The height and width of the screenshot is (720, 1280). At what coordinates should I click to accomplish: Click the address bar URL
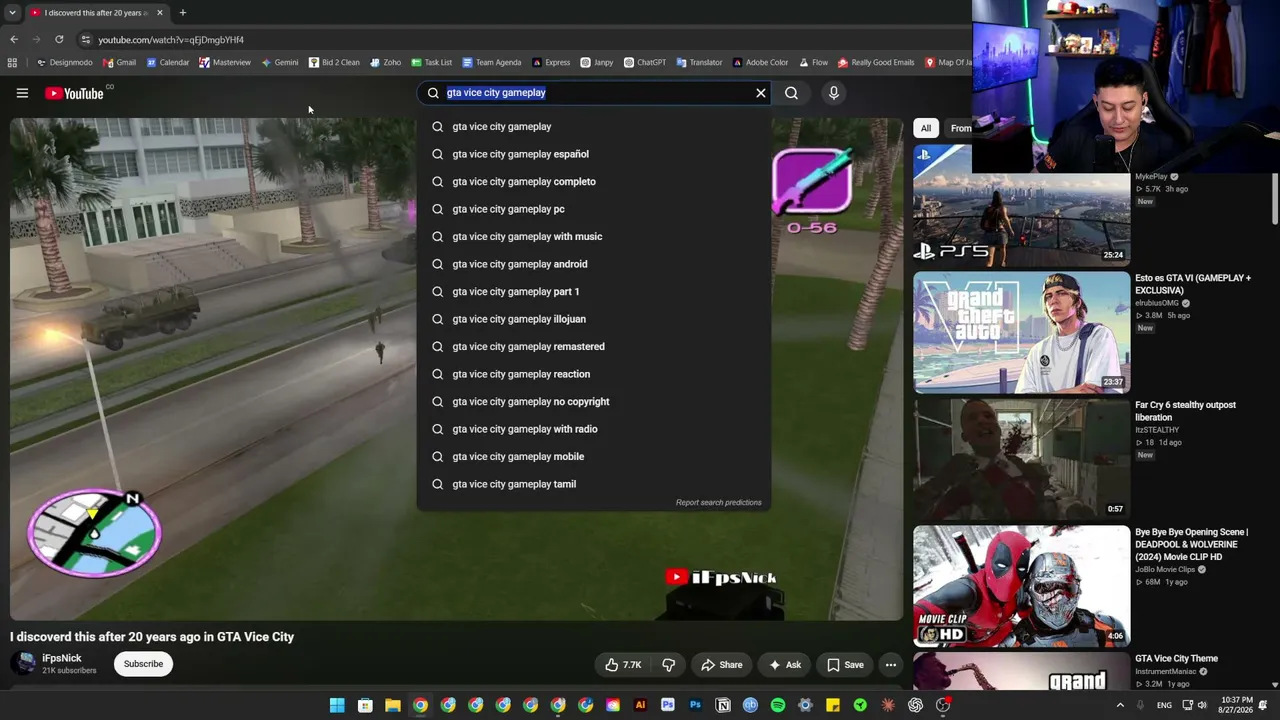(171, 40)
